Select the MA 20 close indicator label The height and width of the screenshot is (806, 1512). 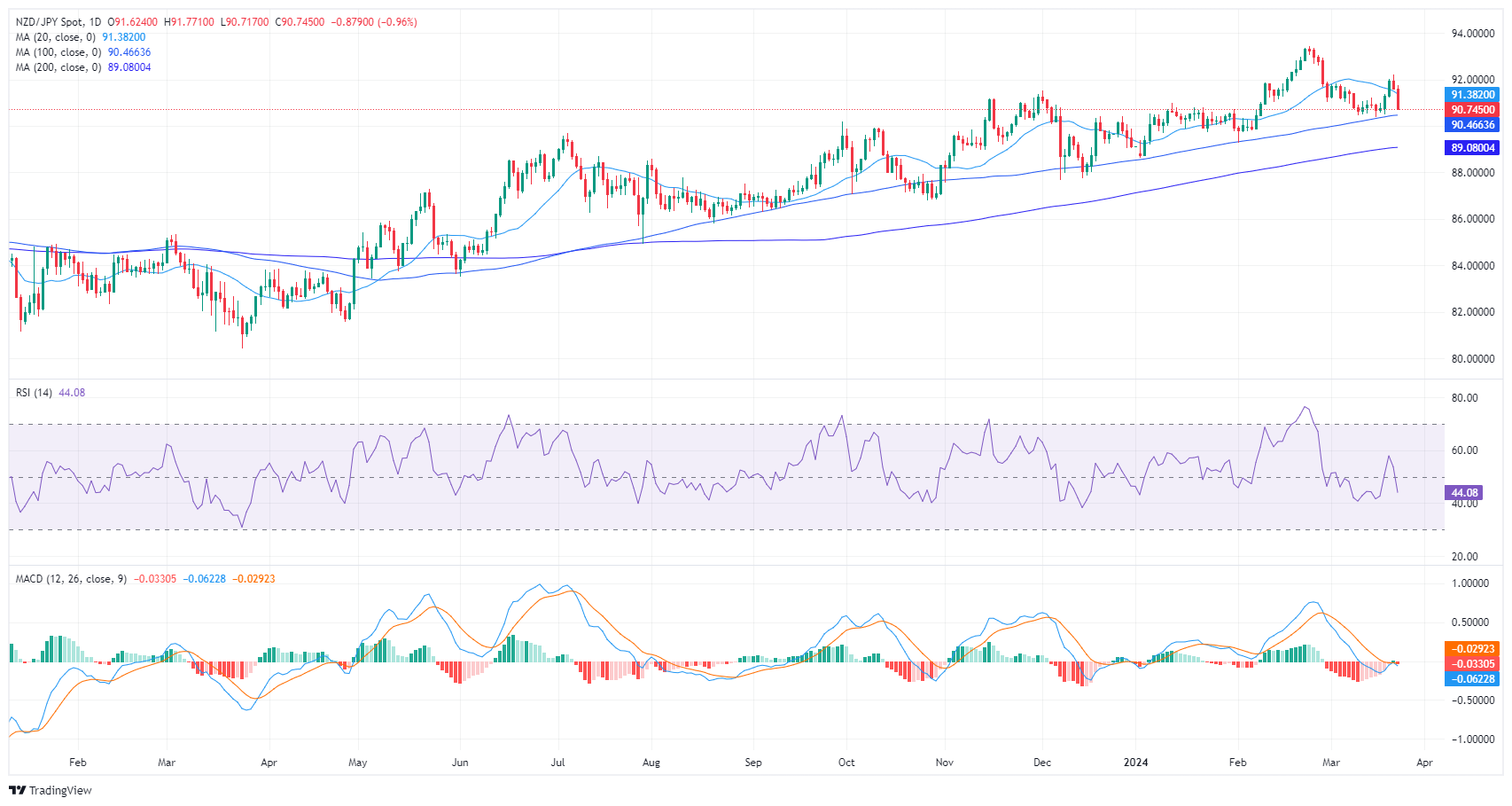point(55,37)
